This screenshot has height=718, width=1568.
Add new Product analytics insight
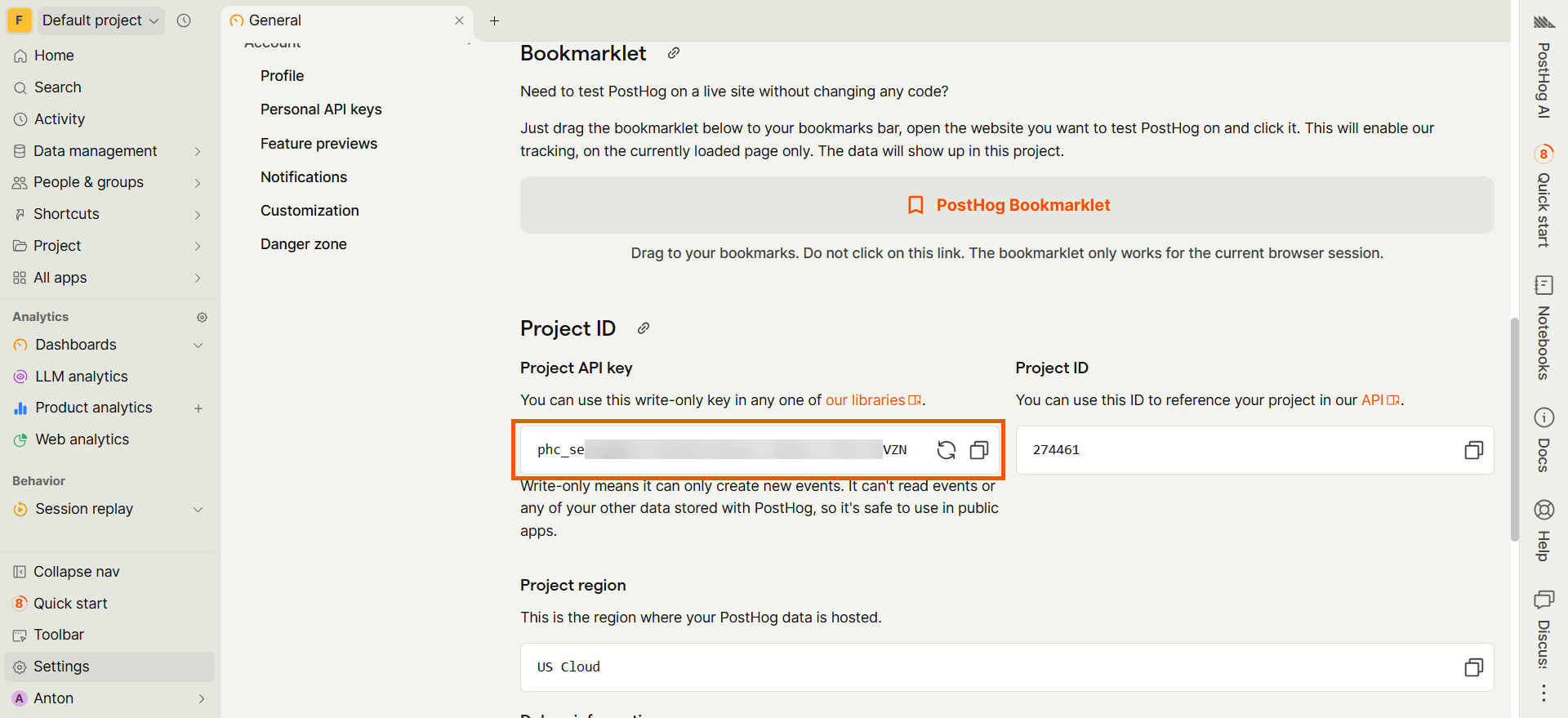198,408
